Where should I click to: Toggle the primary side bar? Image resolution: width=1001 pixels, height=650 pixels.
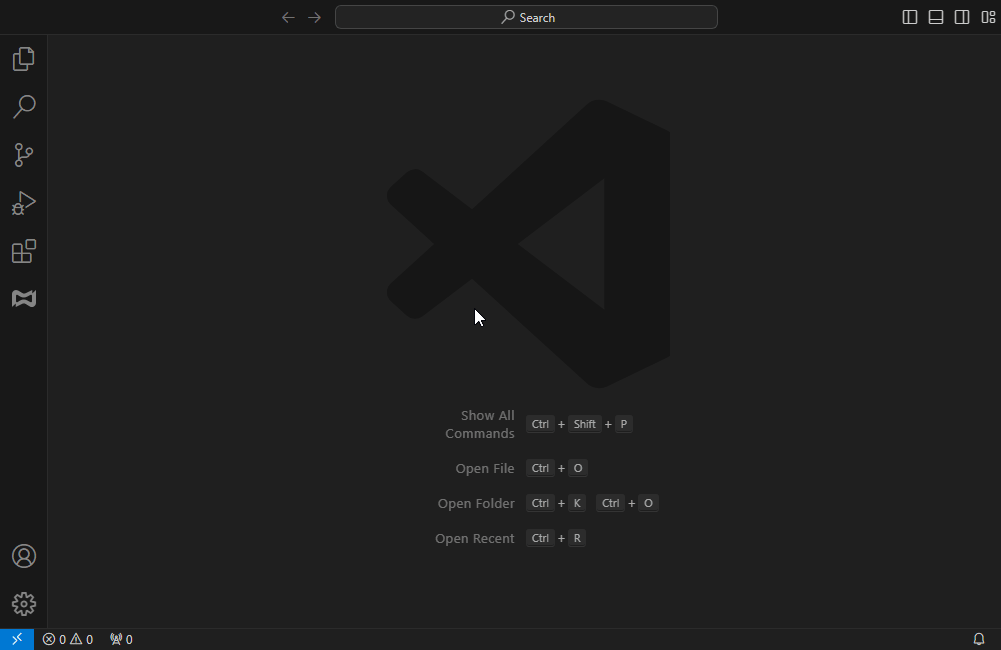[x=910, y=17]
